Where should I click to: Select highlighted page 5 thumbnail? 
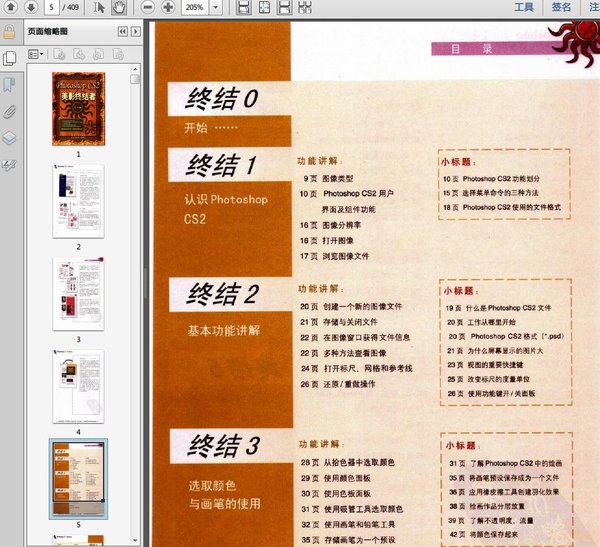(78, 478)
